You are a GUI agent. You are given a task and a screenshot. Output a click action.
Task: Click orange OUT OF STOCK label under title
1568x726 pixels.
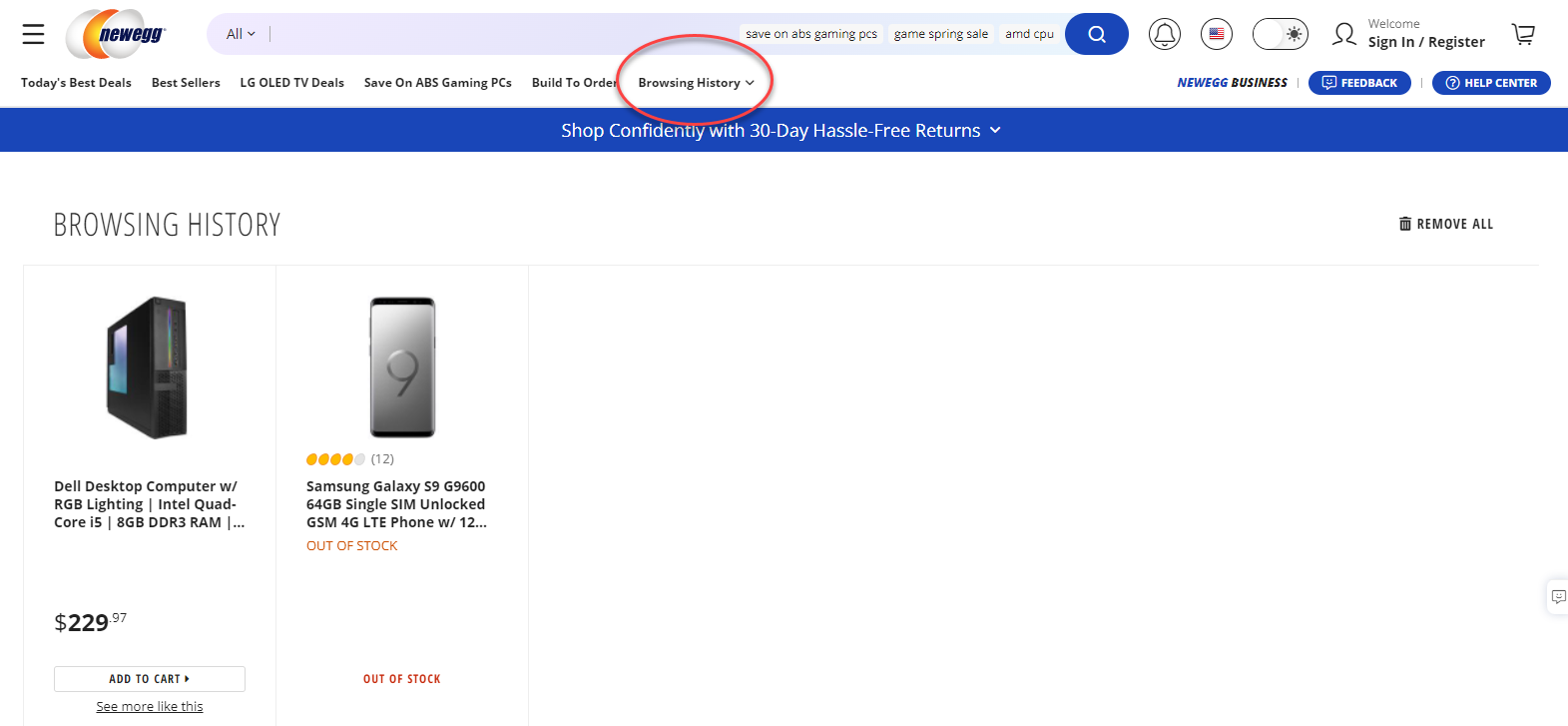point(351,546)
